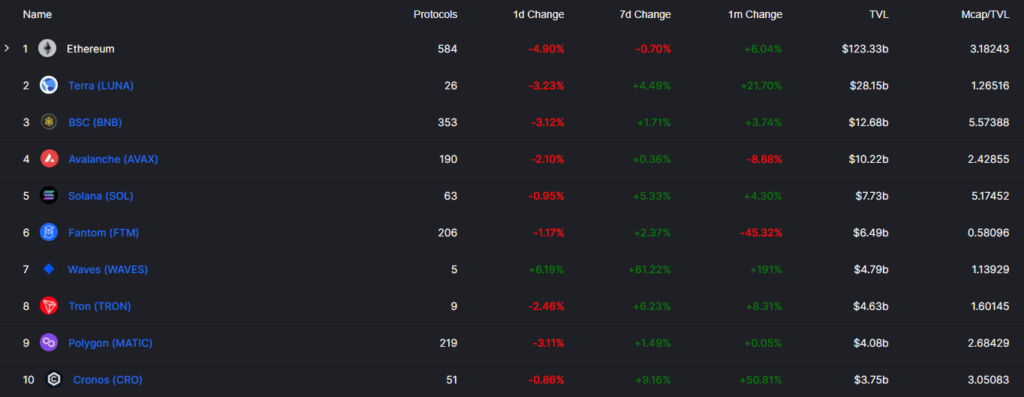This screenshot has height=397, width=1024.
Task: Click the purple Polygon logo icon
Action: pos(49,342)
